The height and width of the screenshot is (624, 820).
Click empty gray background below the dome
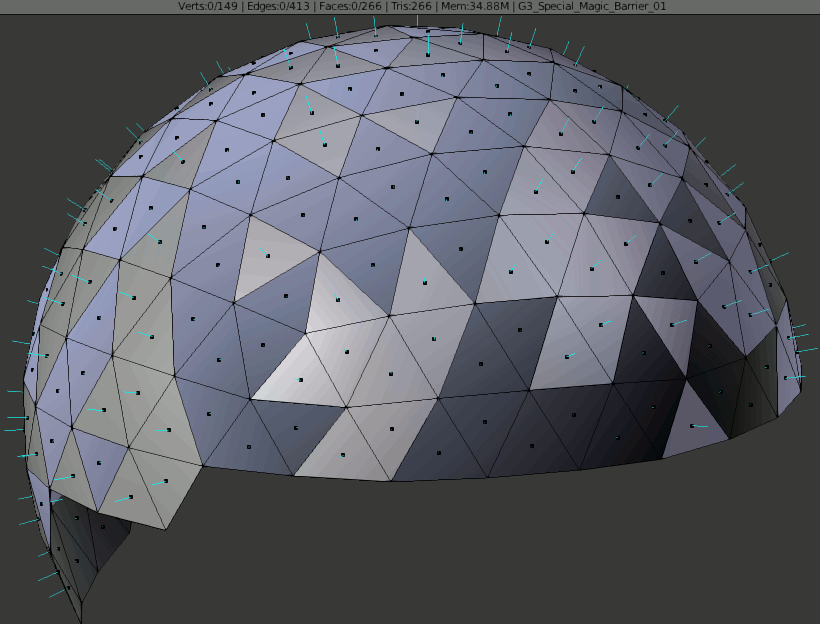pyautogui.click(x=450, y=560)
